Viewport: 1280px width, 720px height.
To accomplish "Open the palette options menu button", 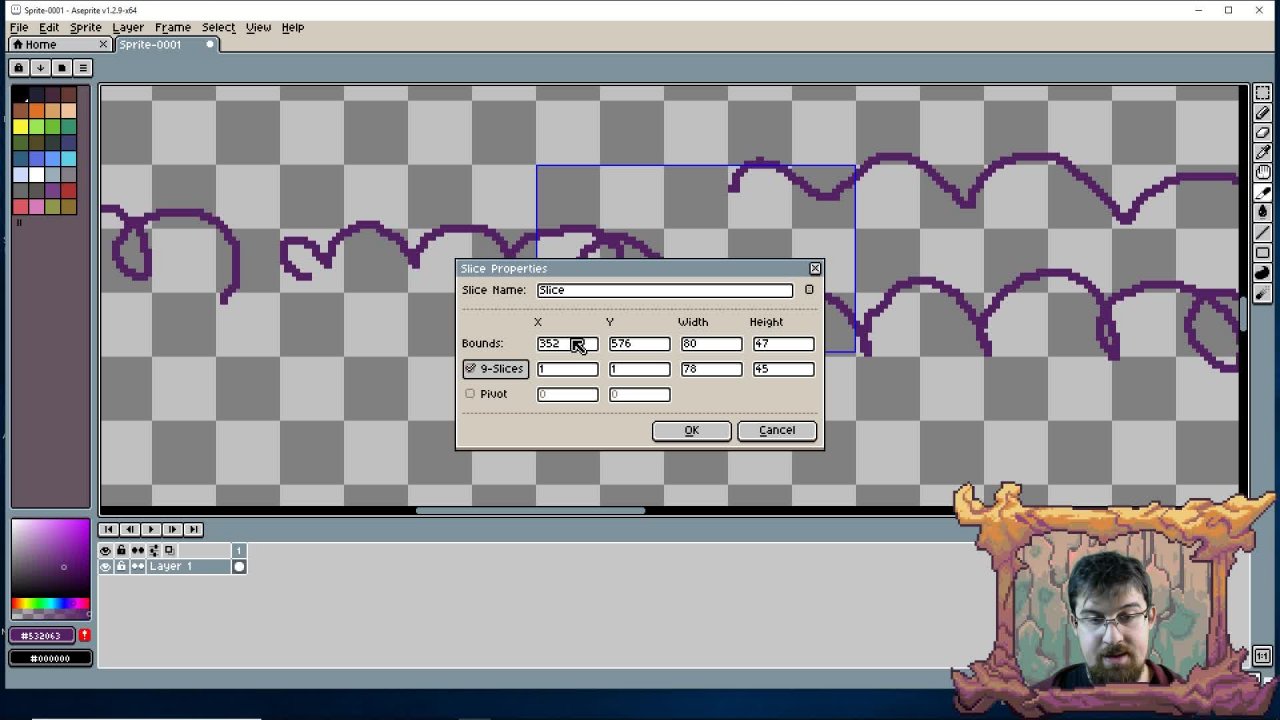I will coord(83,68).
